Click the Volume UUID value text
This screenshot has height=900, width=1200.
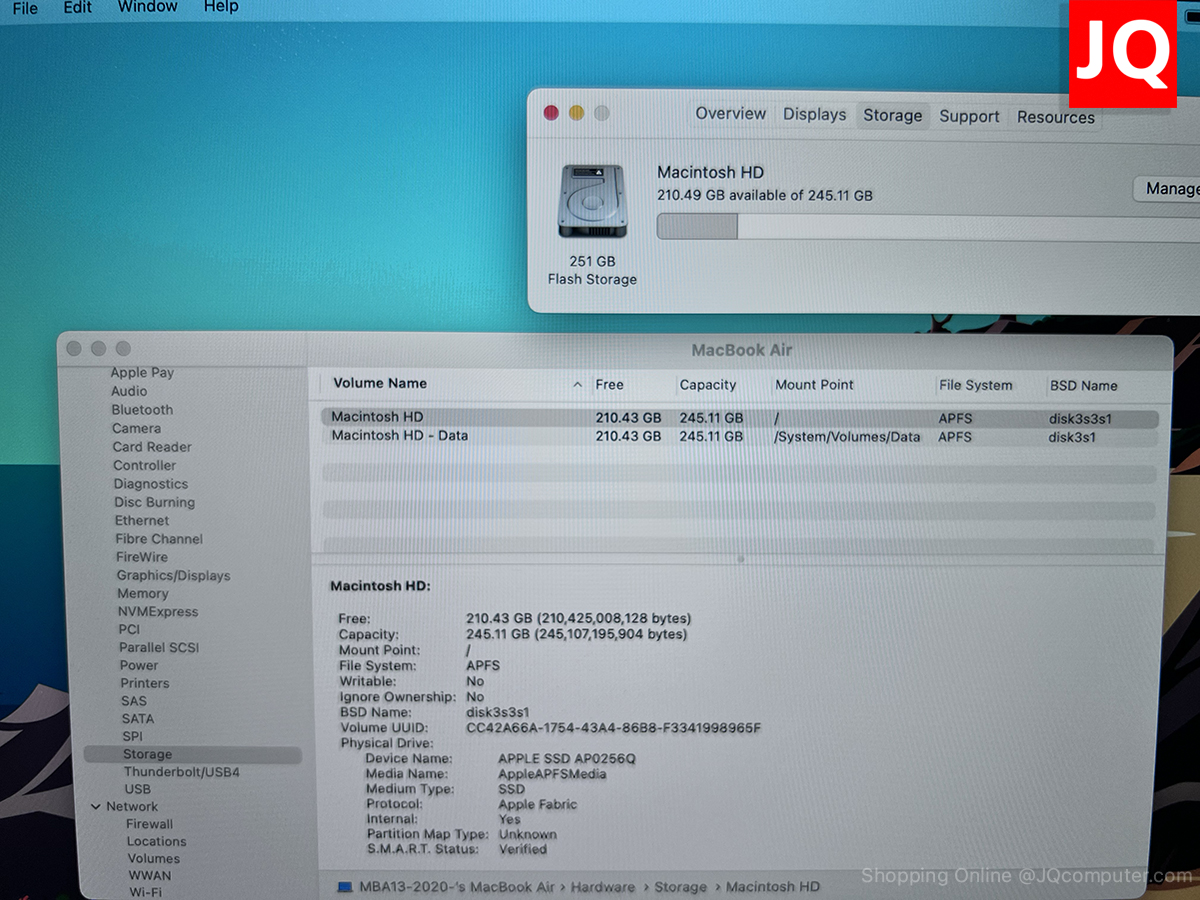(x=614, y=728)
